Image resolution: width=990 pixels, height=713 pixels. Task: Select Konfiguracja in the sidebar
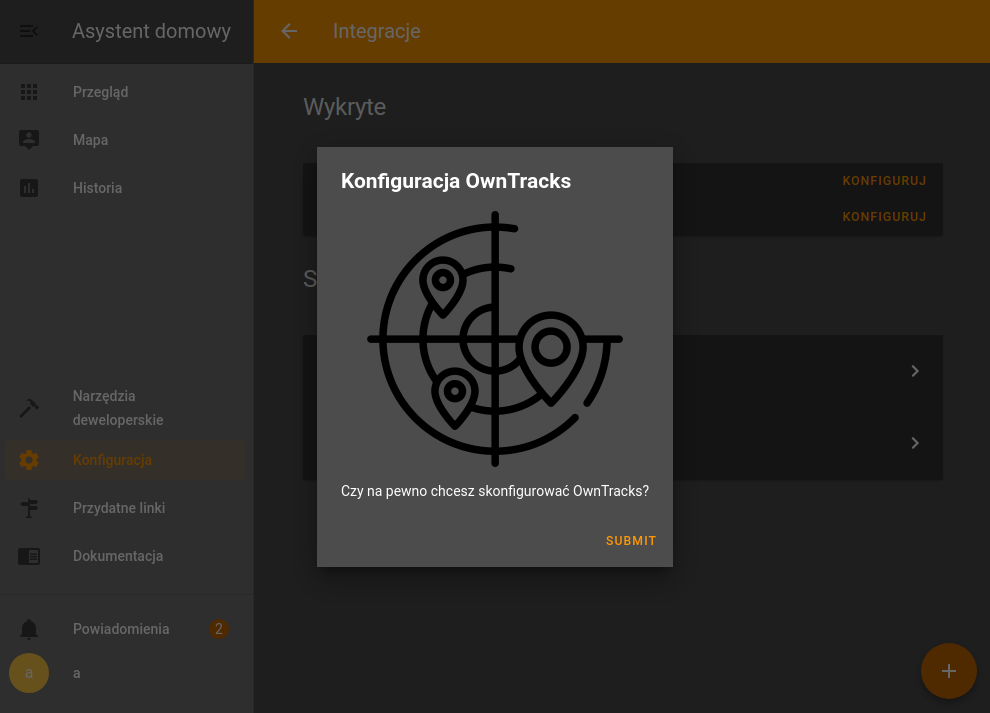click(x=127, y=460)
